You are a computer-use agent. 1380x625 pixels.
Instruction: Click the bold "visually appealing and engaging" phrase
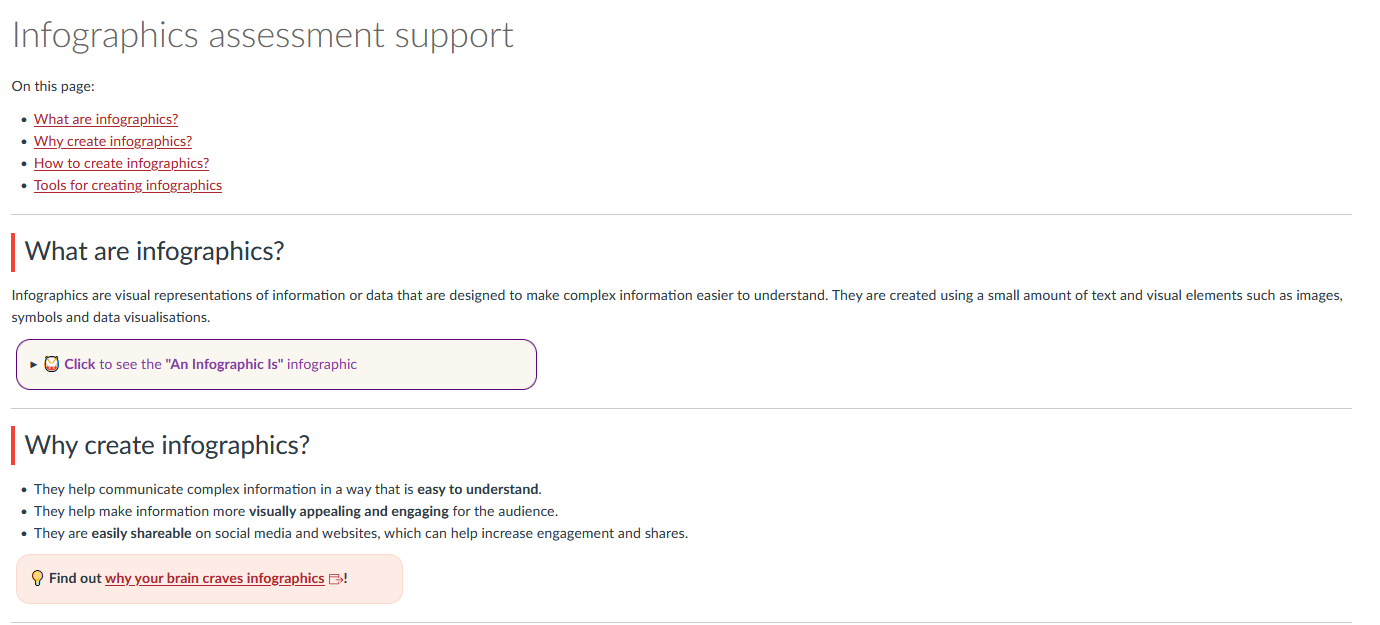coord(348,511)
